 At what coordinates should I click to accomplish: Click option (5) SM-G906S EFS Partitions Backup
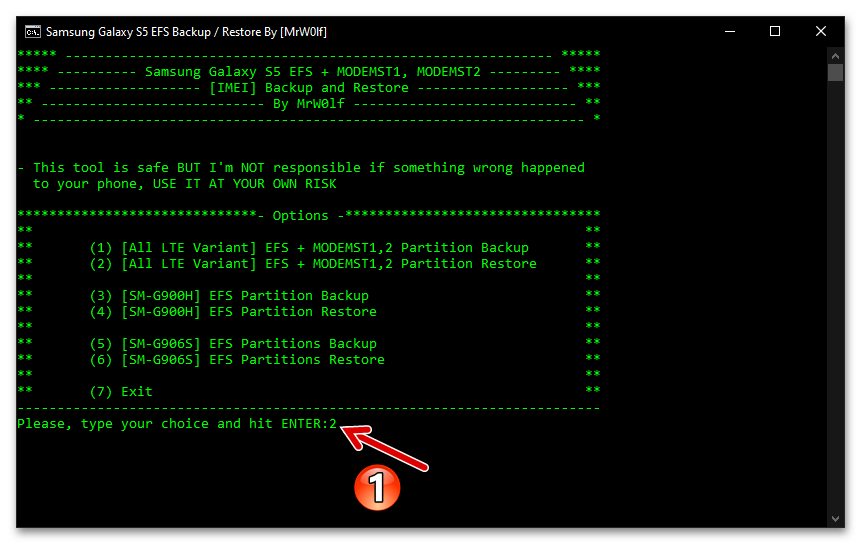[233, 344]
